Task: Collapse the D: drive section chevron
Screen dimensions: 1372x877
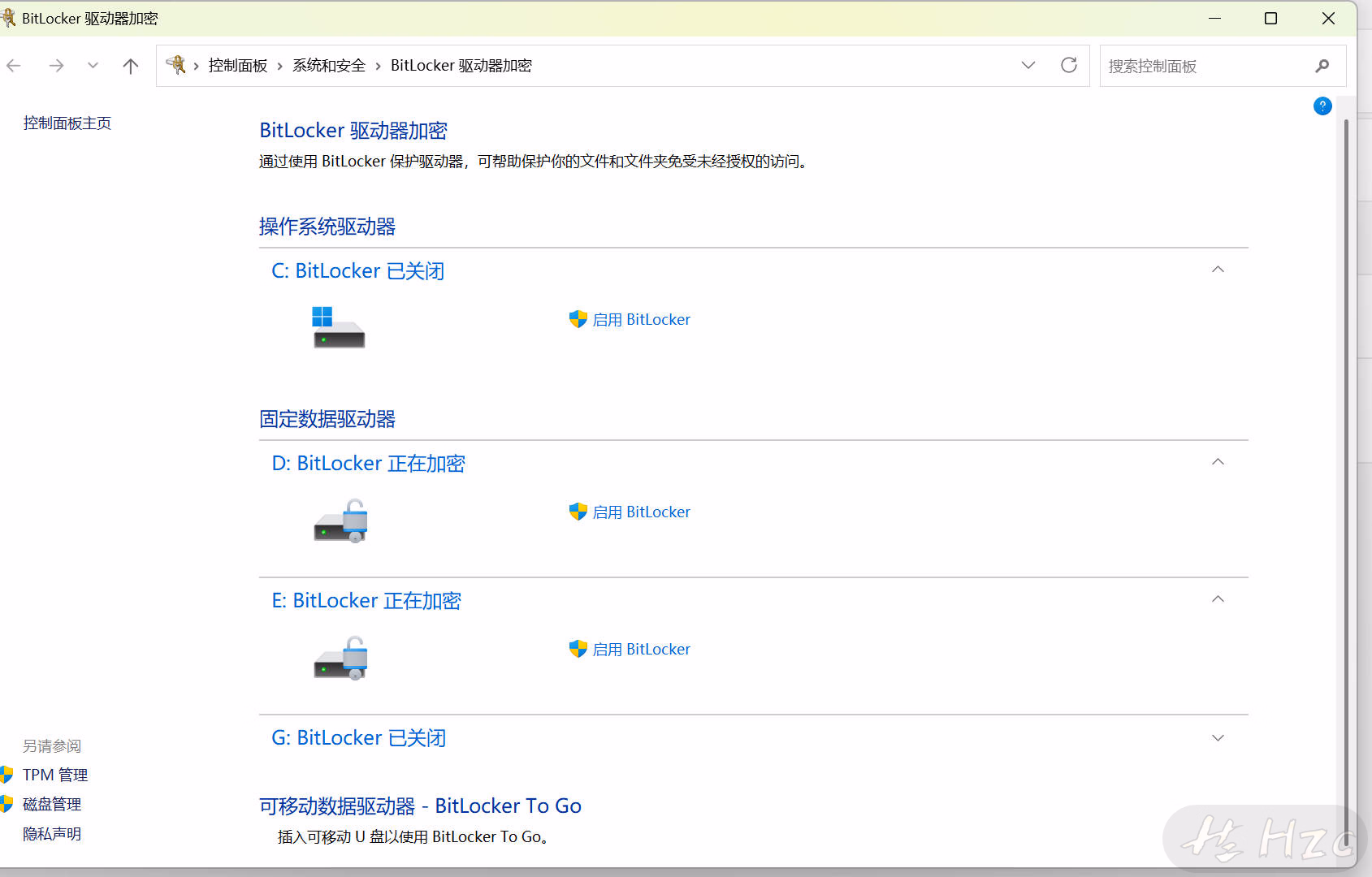Action: coord(1218,462)
